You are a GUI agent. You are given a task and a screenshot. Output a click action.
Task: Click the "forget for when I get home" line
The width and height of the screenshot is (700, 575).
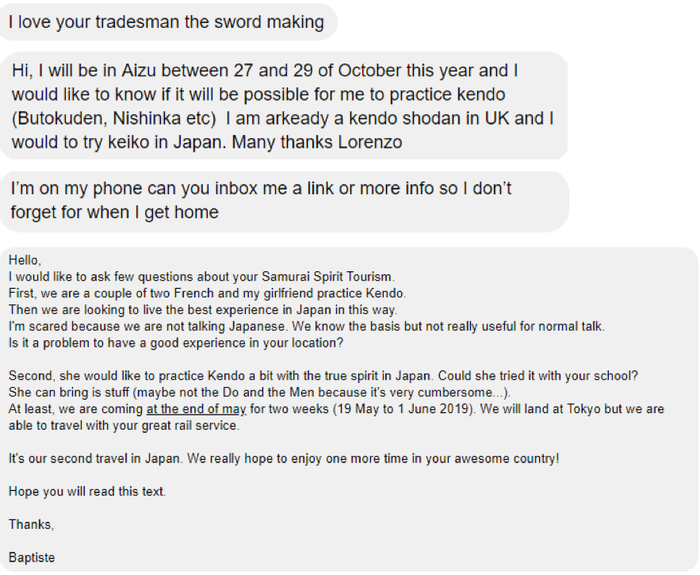[114, 211]
